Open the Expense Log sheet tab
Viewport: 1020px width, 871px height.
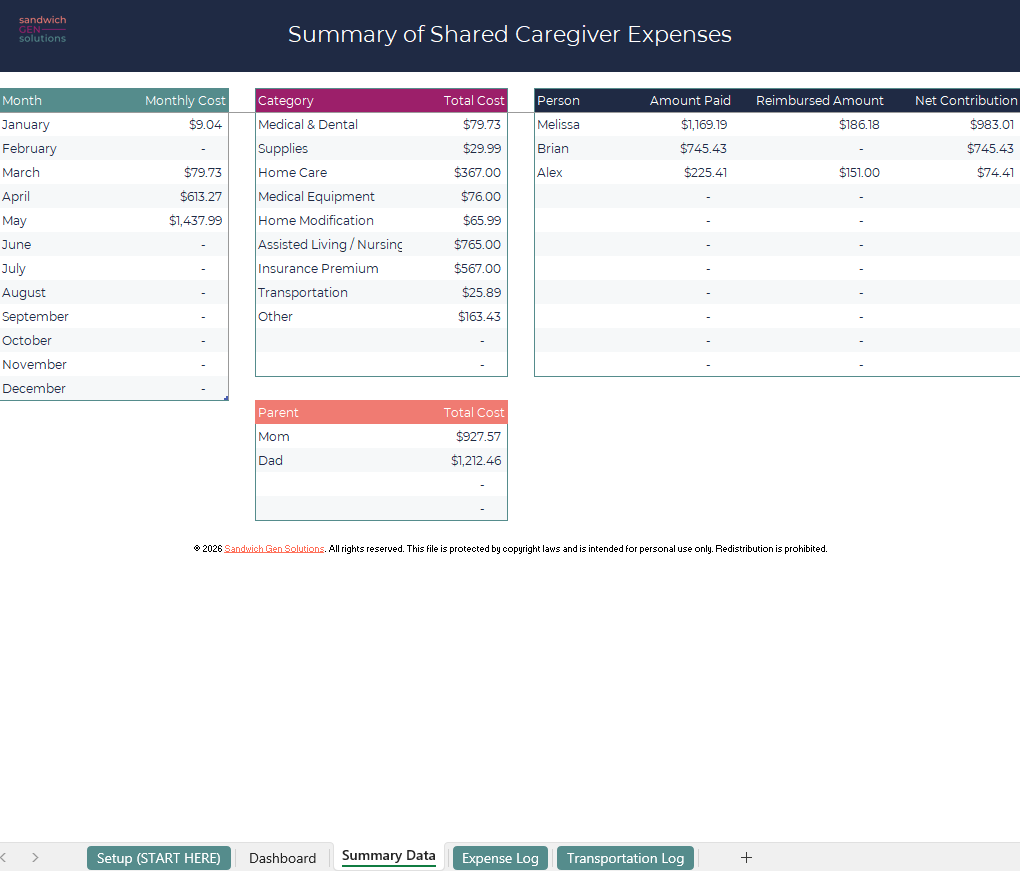pos(500,858)
